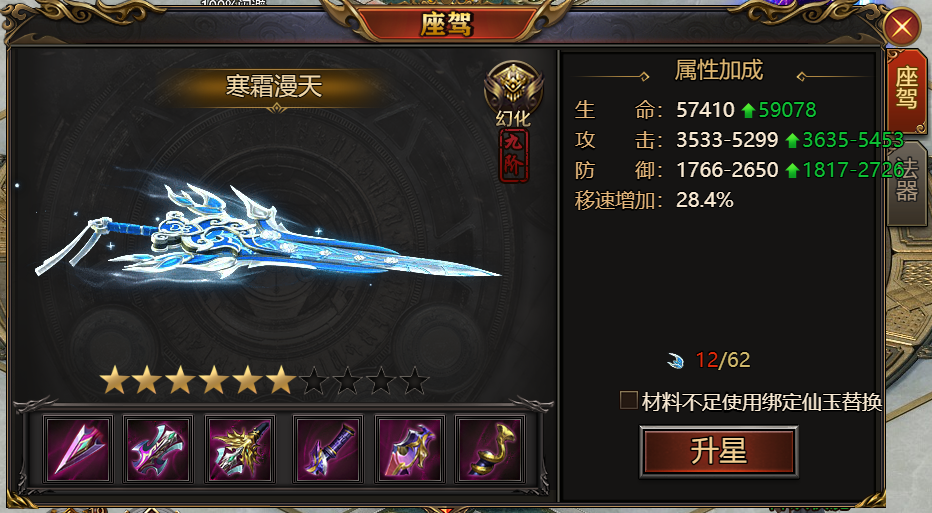Click the sixth gold star
Screen dimensions: 932x513
tap(281, 380)
